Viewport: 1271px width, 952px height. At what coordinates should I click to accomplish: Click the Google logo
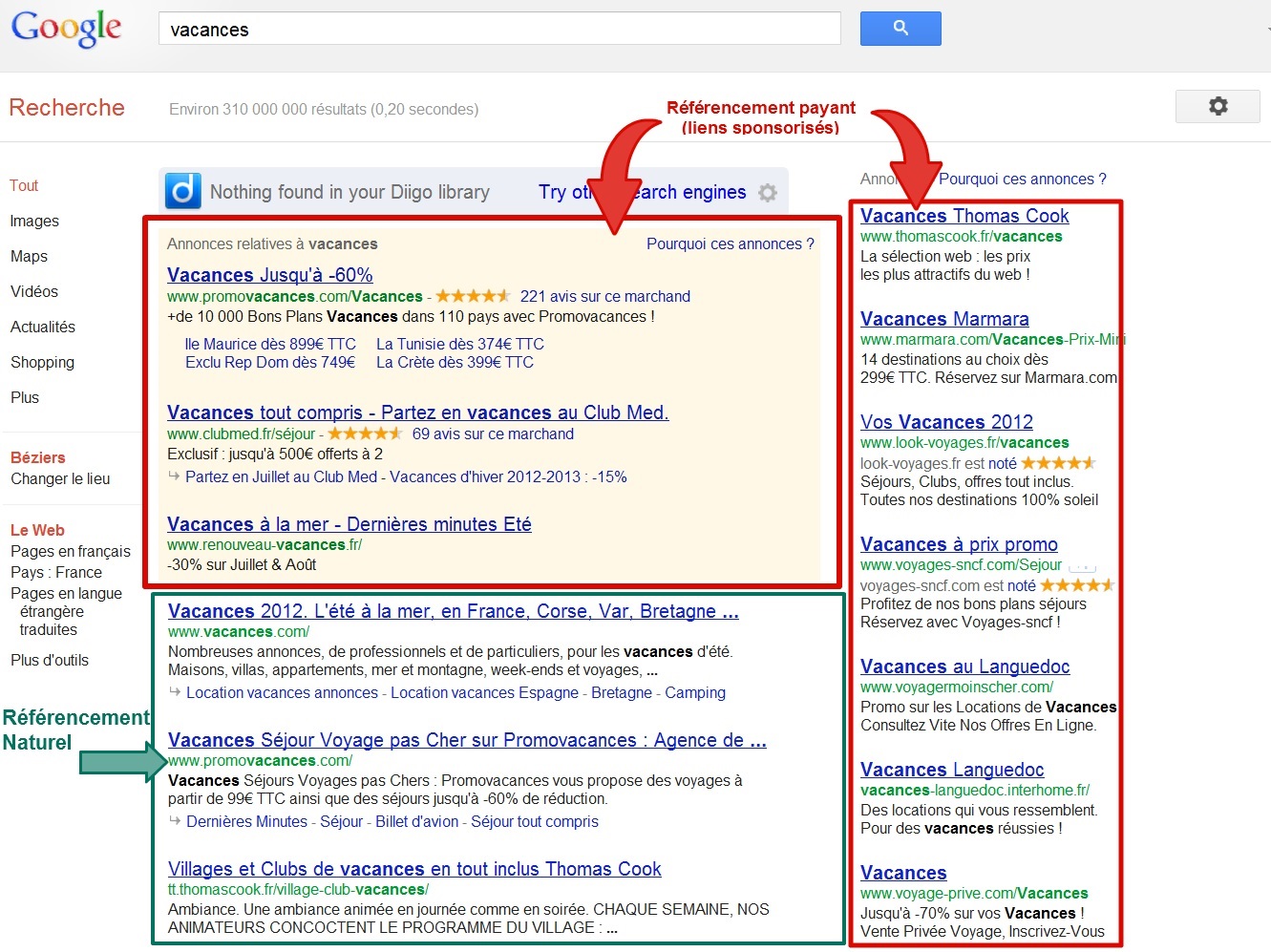click(66, 29)
